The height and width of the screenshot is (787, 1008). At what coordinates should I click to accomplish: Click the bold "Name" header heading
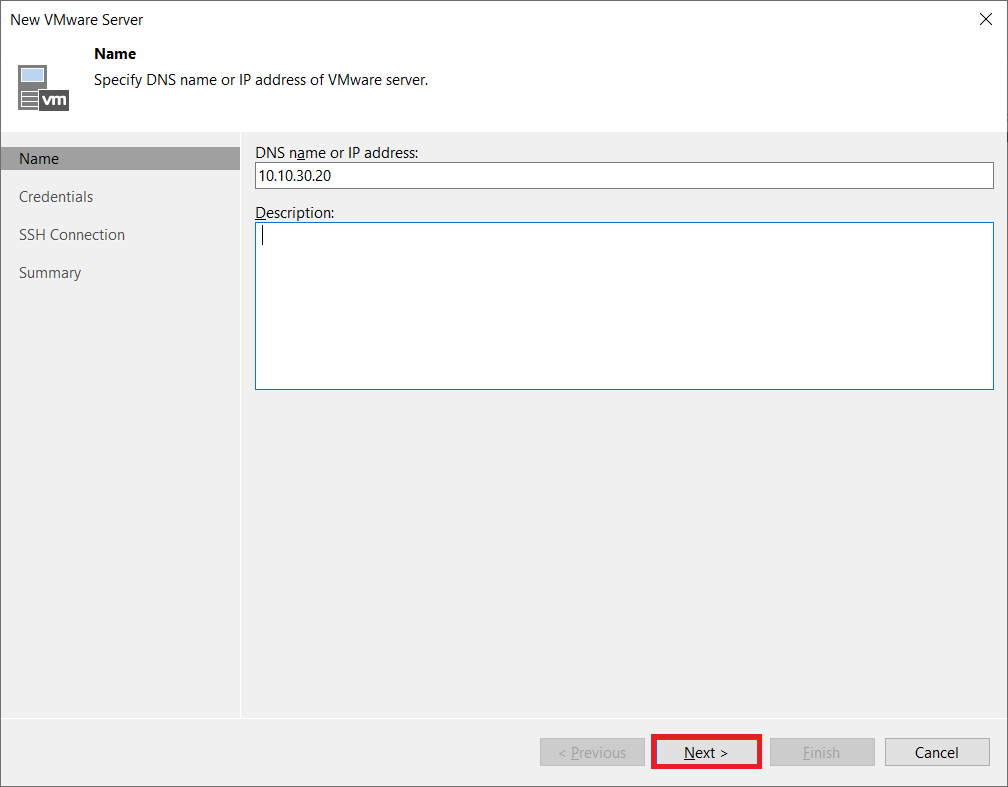[x=115, y=54]
